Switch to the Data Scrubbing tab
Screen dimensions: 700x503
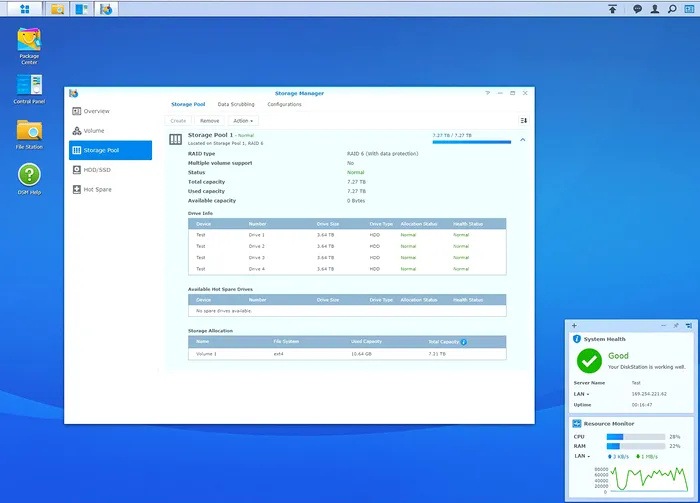click(x=236, y=104)
